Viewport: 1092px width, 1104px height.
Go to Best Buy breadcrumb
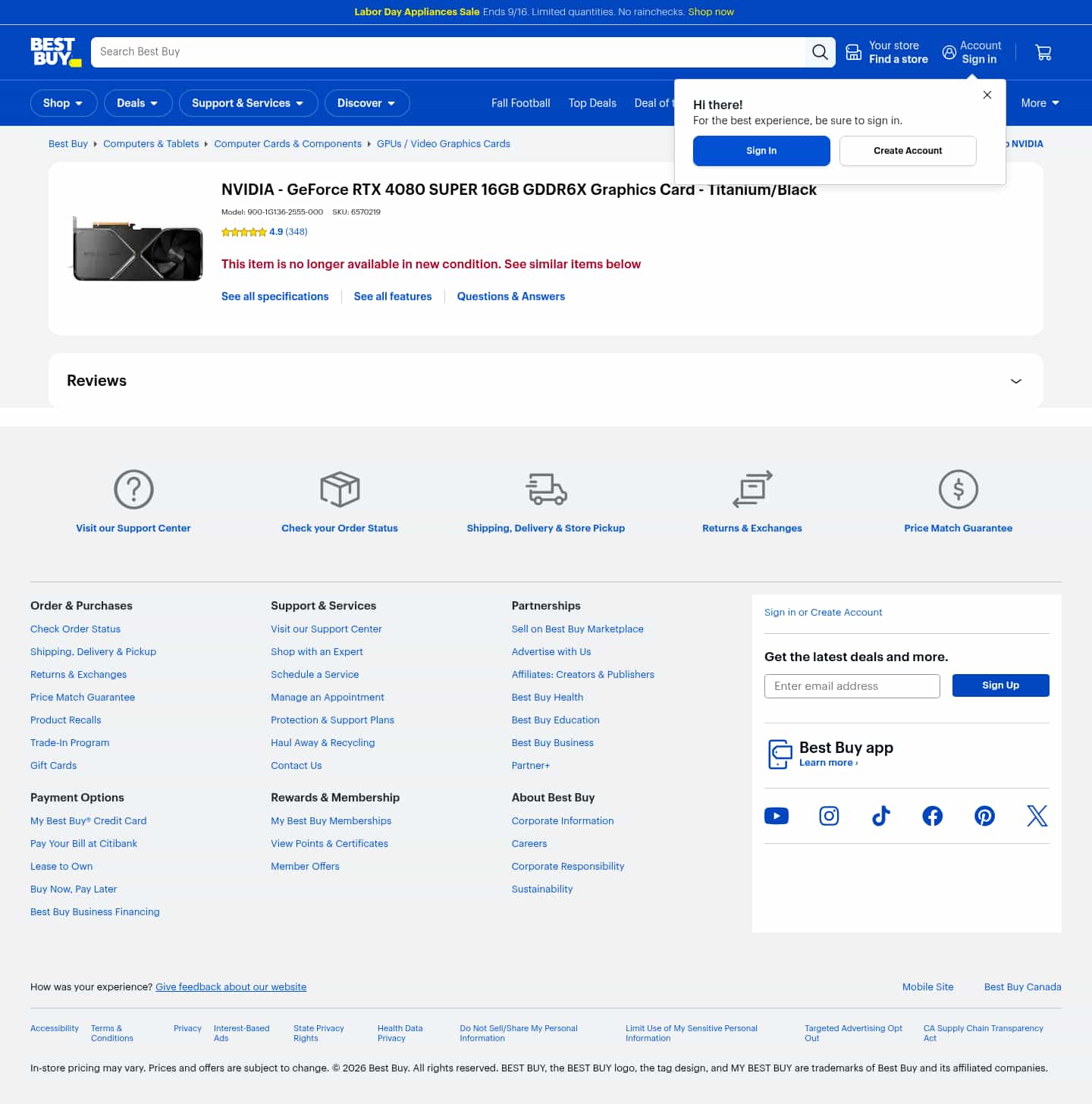[68, 144]
